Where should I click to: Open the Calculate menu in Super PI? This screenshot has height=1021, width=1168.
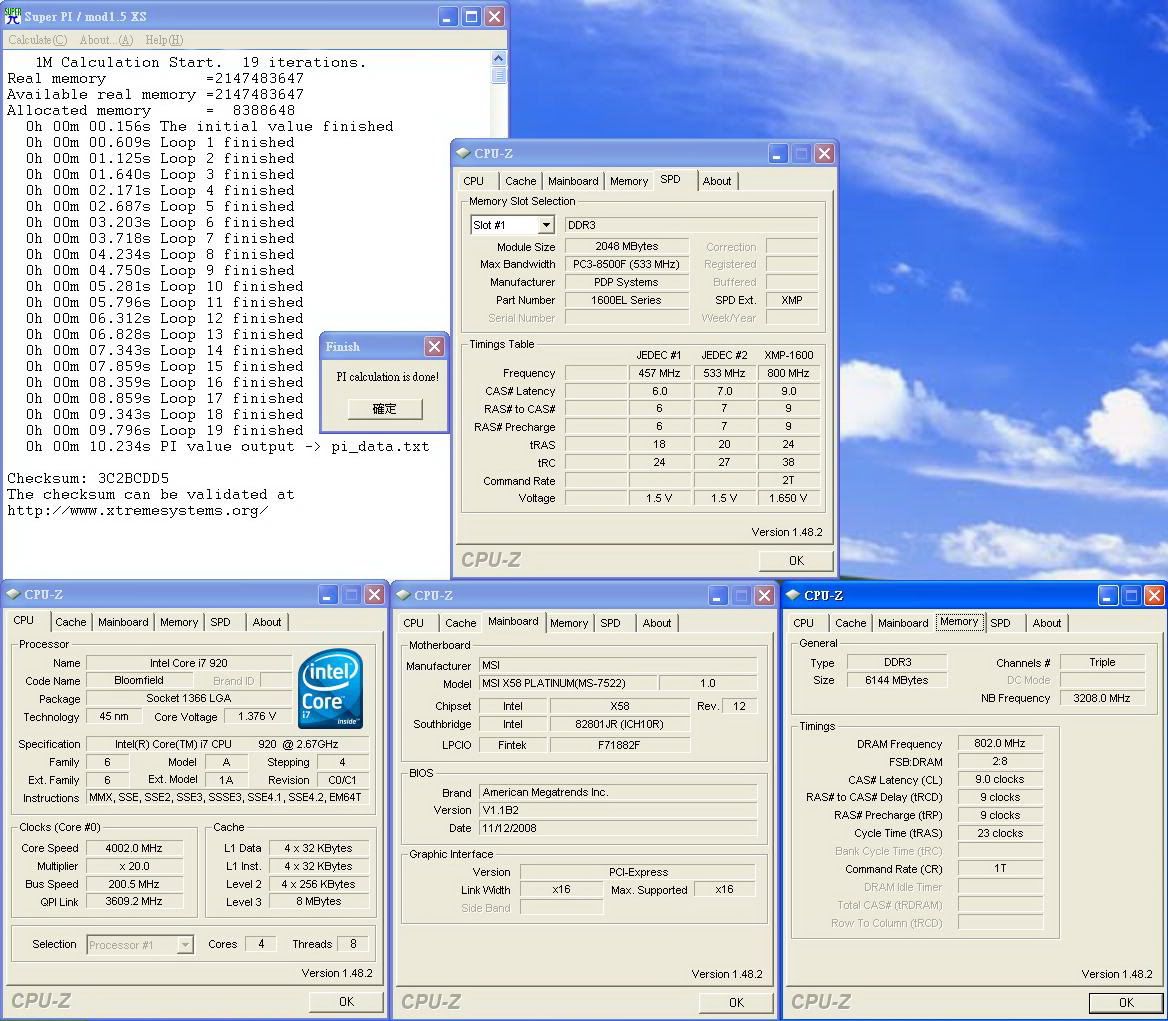[x=37, y=40]
